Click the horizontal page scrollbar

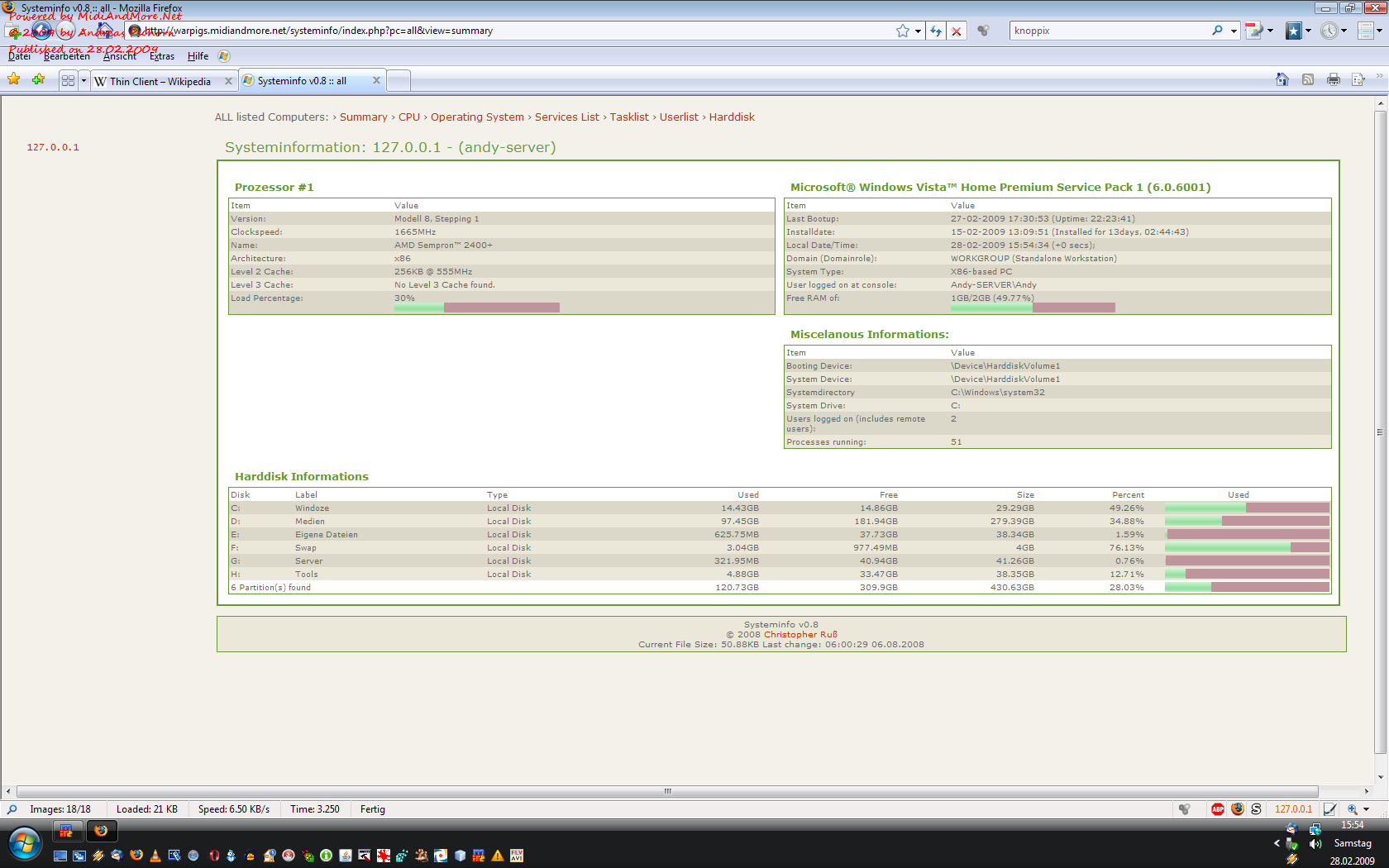[x=666, y=791]
